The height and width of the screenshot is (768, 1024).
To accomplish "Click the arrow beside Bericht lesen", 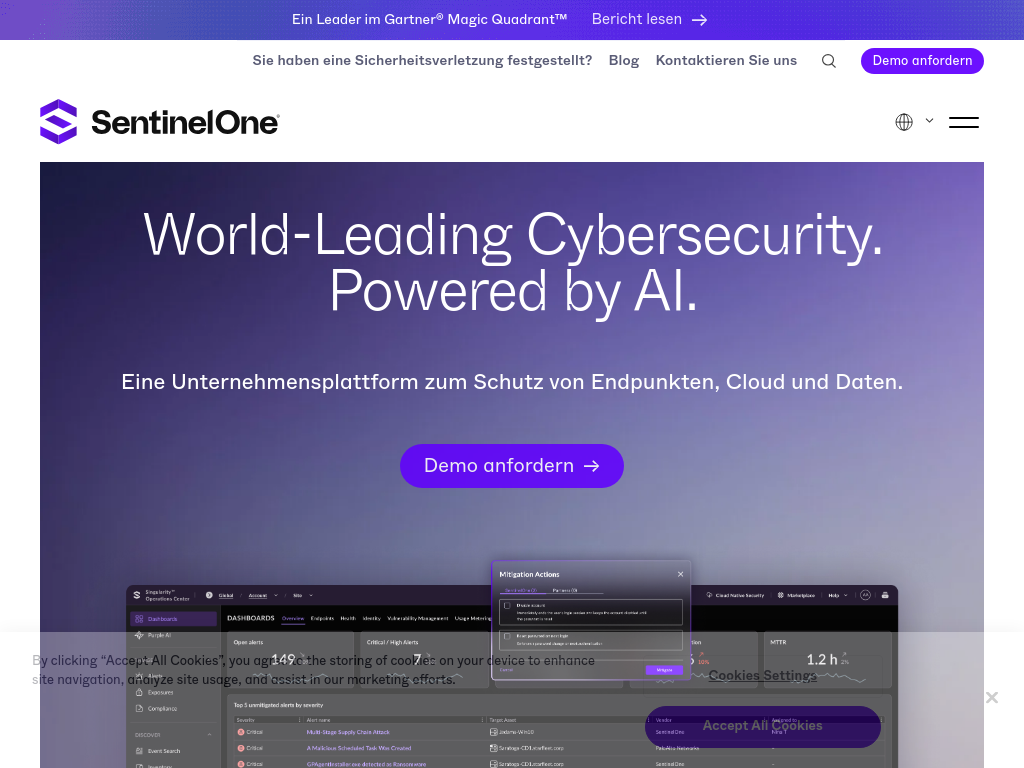I will (700, 20).
